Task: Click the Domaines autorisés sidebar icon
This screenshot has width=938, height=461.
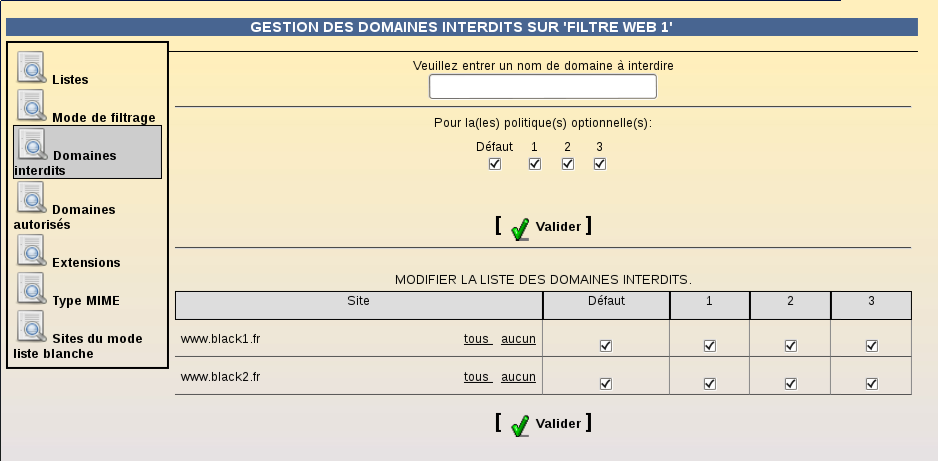Action: pyautogui.click(x=32, y=197)
